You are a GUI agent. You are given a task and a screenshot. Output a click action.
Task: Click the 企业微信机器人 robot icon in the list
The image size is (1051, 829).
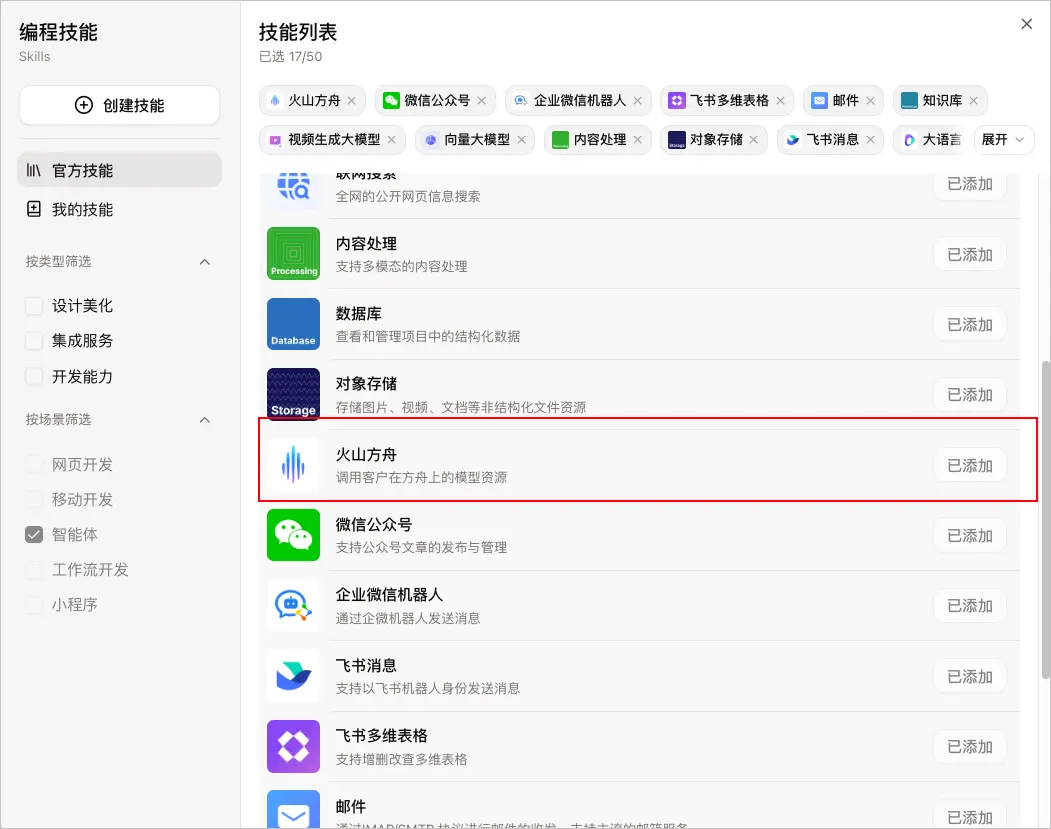[x=293, y=605]
